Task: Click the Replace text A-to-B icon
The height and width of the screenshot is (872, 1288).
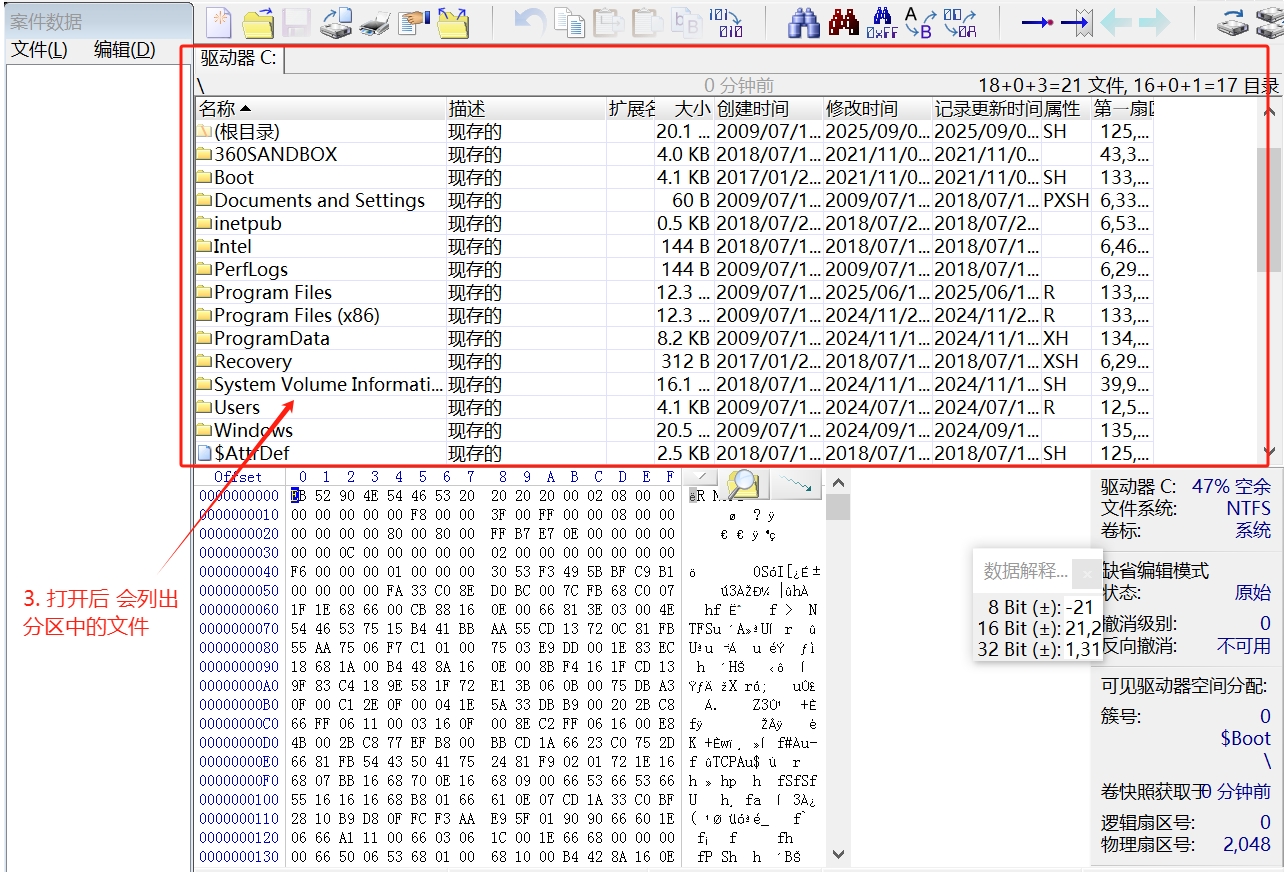Action: [x=918, y=22]
